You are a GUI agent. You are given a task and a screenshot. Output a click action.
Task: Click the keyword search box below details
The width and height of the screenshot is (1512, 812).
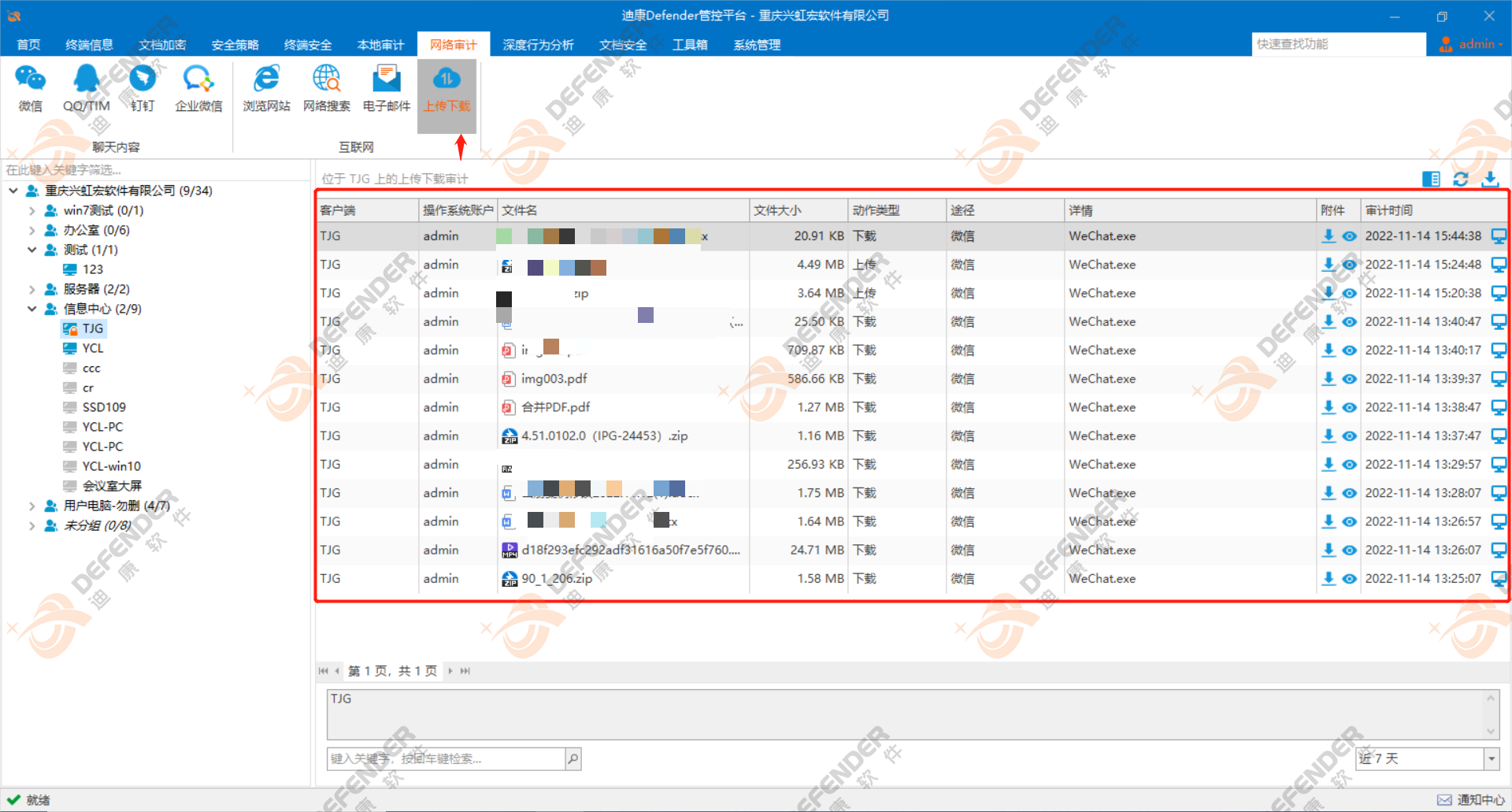tap(446, 758)
